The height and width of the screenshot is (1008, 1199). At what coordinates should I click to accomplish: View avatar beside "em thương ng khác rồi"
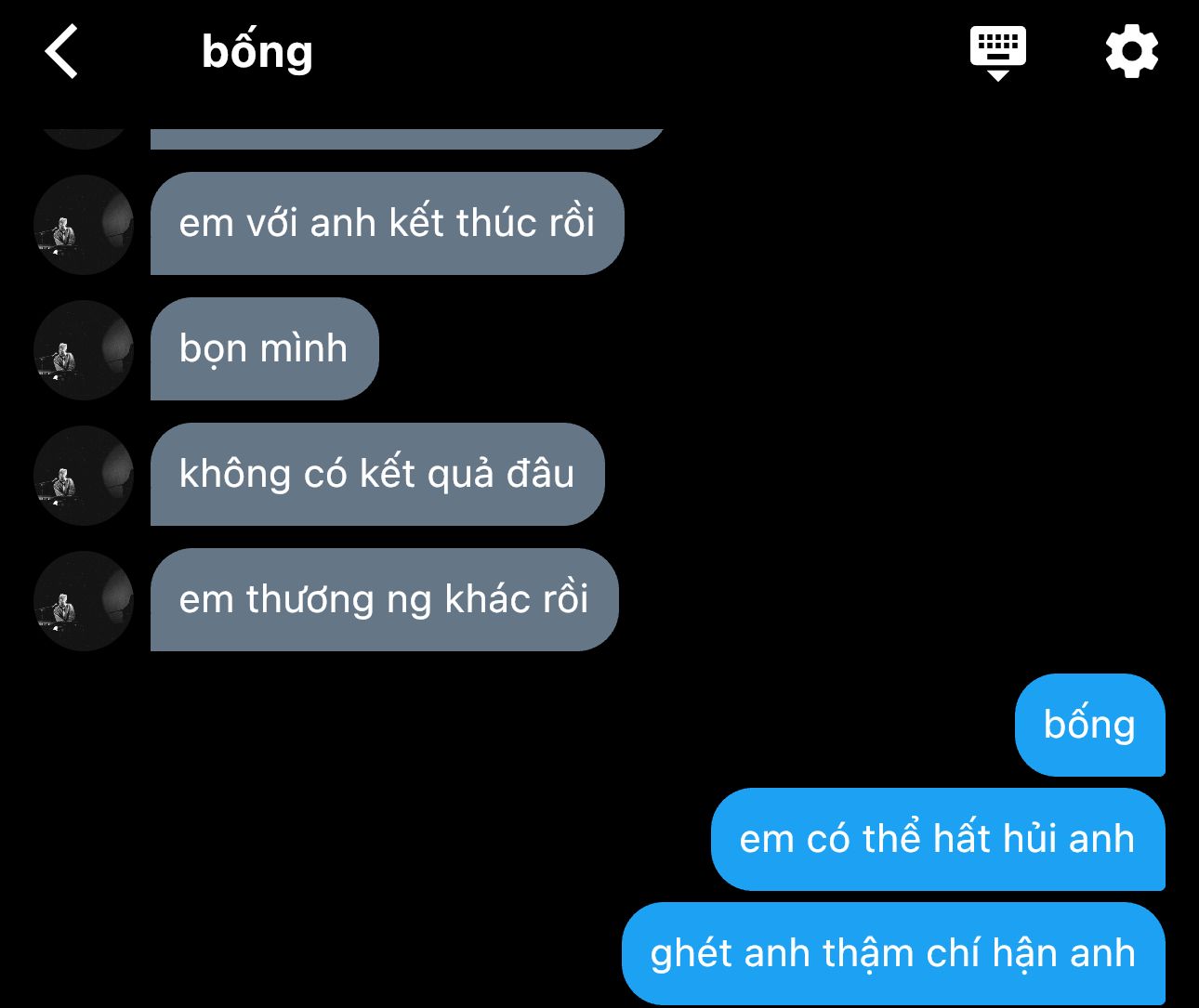84,600
